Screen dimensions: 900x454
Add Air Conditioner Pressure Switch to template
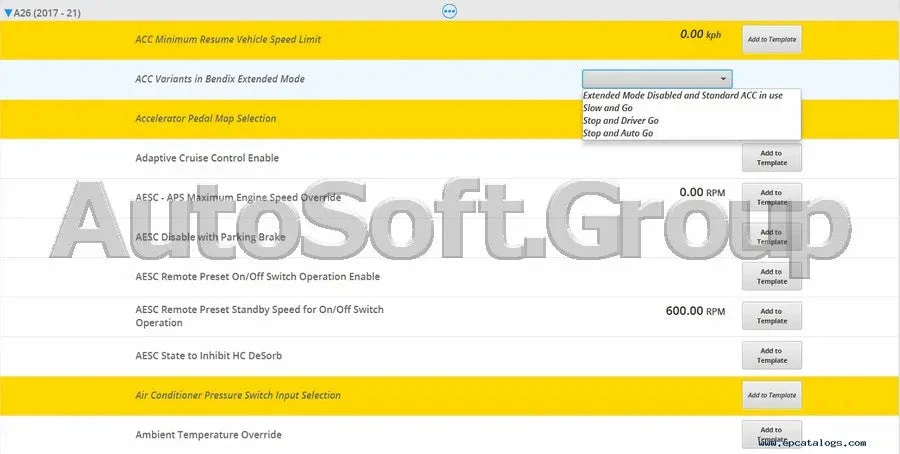tap(771, 395)
